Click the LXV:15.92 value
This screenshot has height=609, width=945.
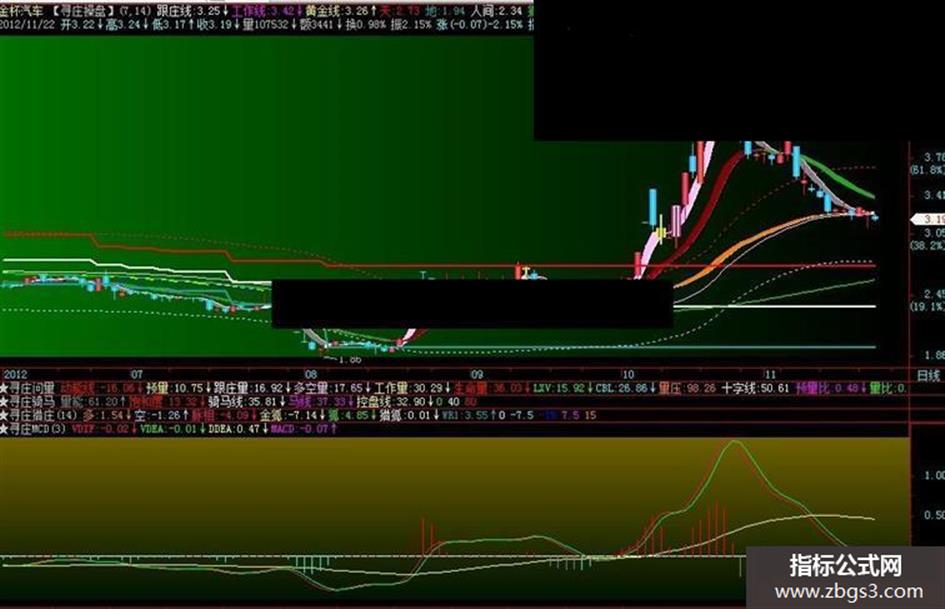(560, 388)
